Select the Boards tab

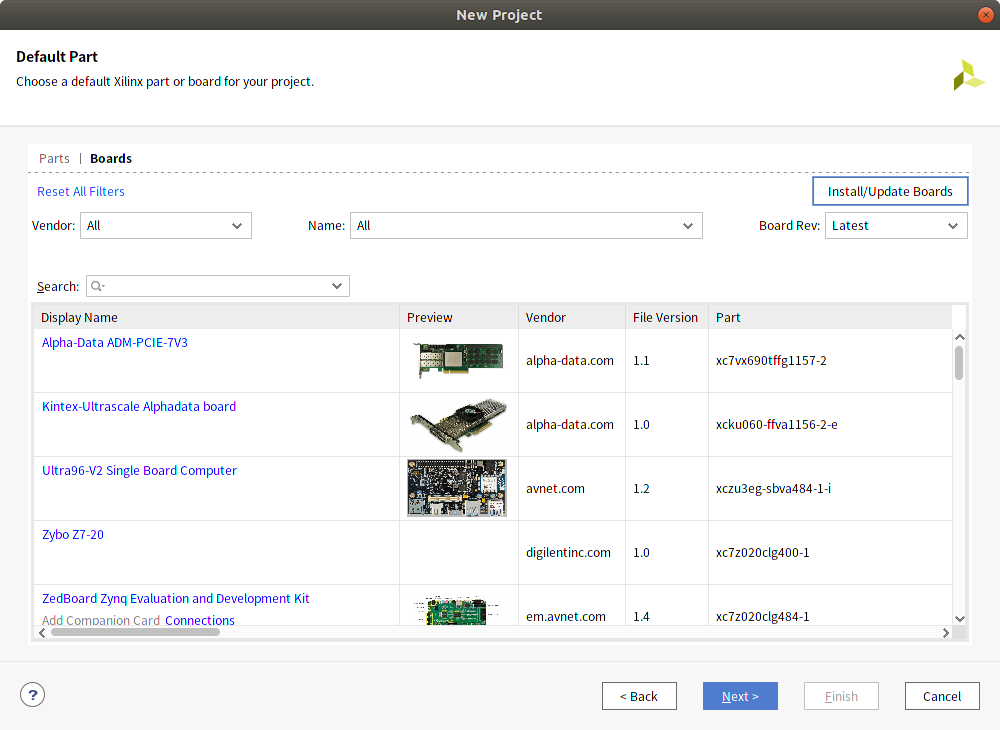pyautogui.click(x=111, y=159)
